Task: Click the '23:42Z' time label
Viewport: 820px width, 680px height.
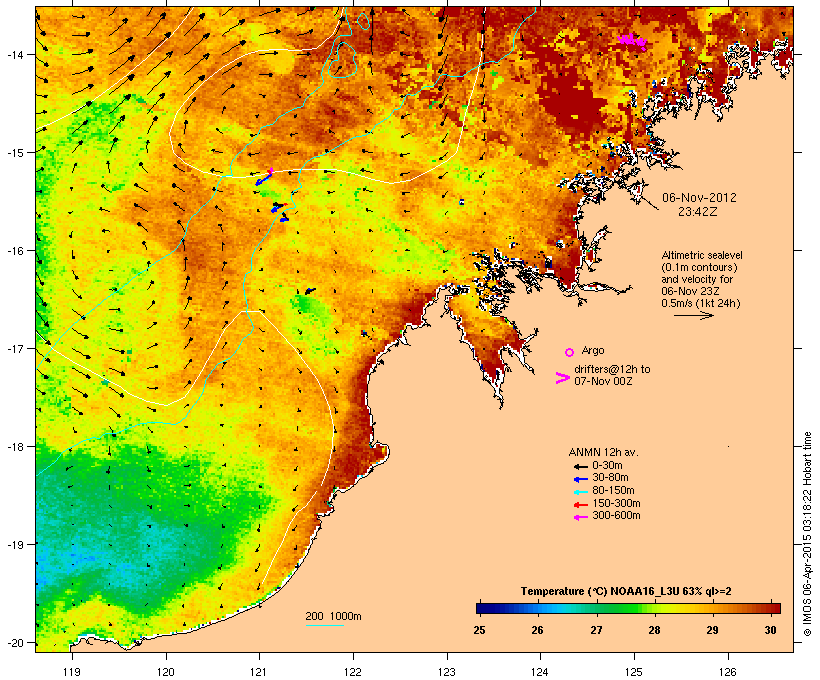Action: pos(698,212)
